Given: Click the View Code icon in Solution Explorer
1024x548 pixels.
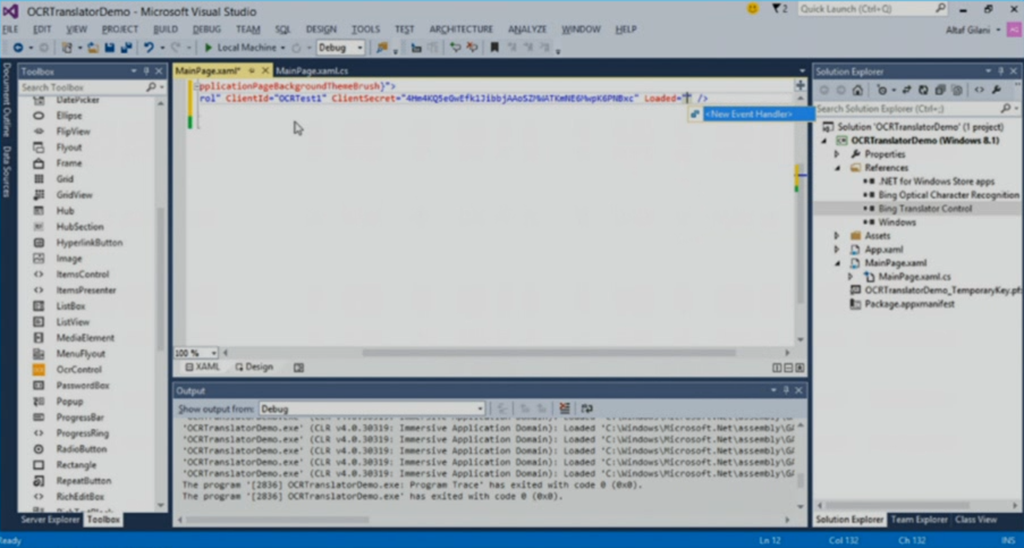Looking at the screenshot, I should point(979,90).
